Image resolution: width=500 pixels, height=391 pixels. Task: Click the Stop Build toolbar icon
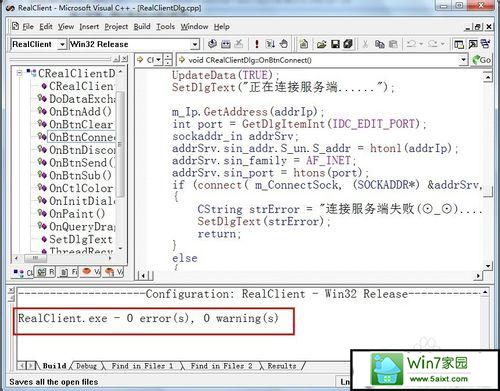click(239, 44)
